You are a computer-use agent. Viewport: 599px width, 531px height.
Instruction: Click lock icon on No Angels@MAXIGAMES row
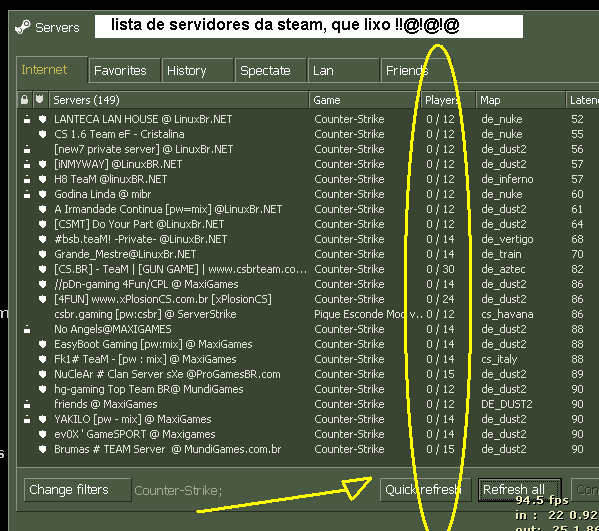coord(27,329)
